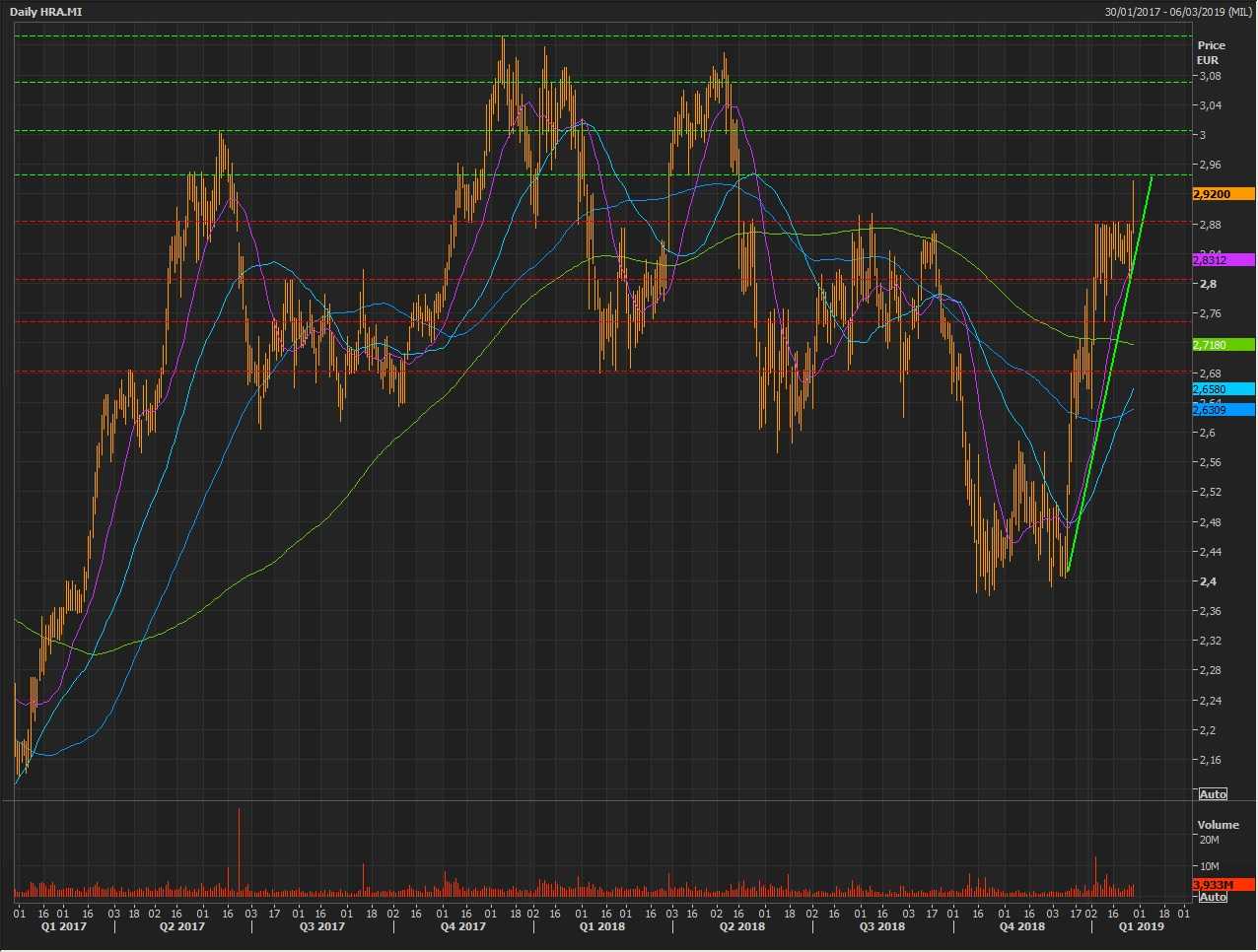
Task: Select Q1 2017 on the time axis
Action: [x=65, y=926]
